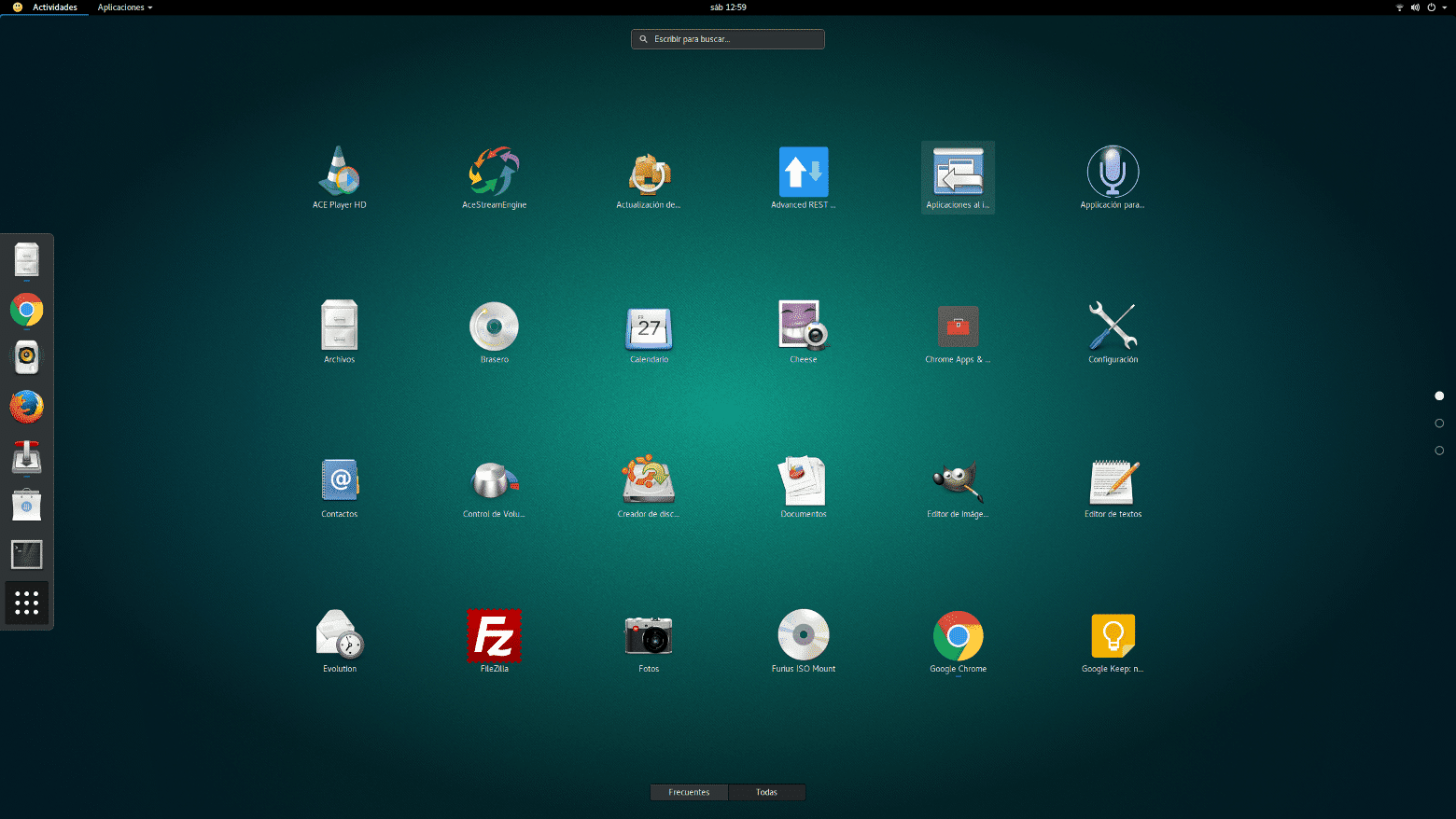
Task: Launch FileZilla FTP client
Action: (494, 635)
